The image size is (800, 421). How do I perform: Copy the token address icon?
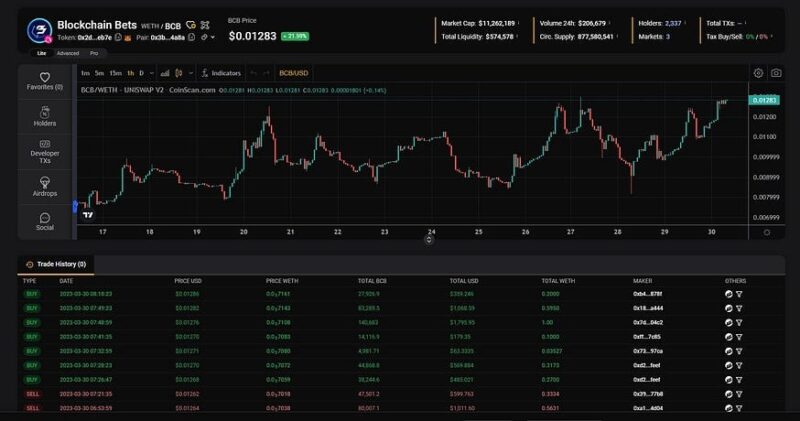118,37
